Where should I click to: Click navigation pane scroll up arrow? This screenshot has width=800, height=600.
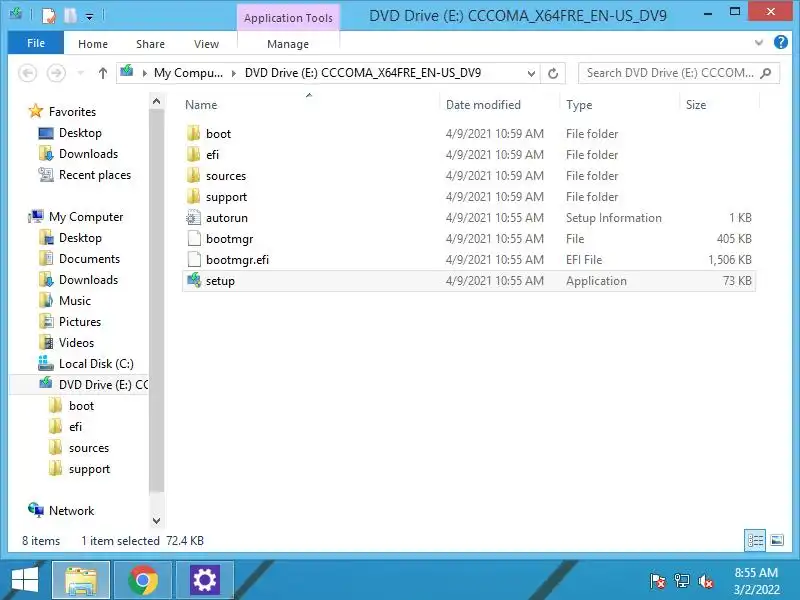157,101
